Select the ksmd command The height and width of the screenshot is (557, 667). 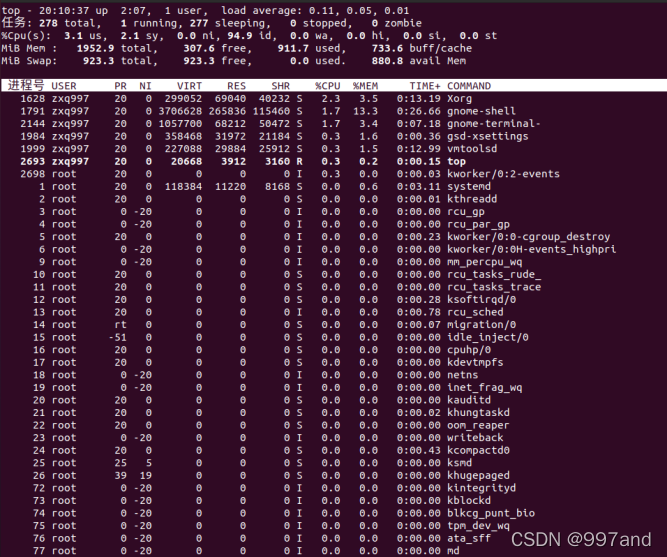point(459,463)
